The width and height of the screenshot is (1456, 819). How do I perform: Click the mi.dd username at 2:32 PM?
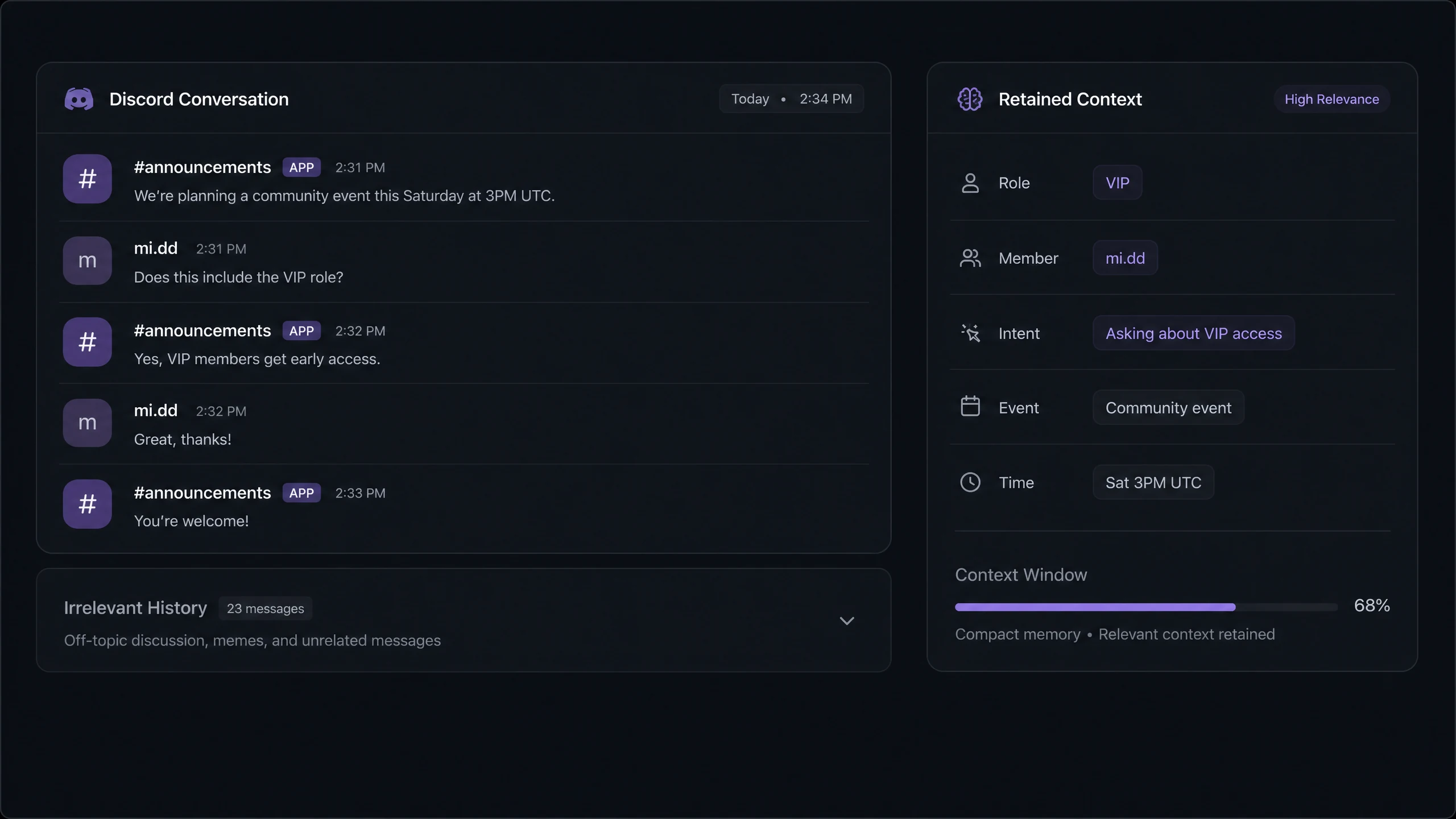tap(156, 410)
